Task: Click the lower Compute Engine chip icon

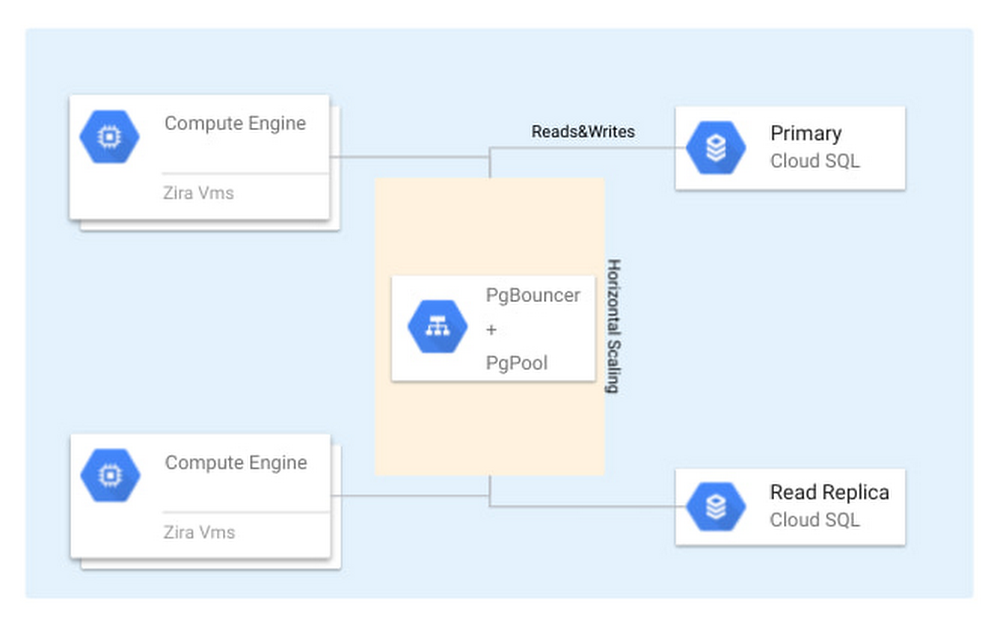Action: tap(110, 475)
